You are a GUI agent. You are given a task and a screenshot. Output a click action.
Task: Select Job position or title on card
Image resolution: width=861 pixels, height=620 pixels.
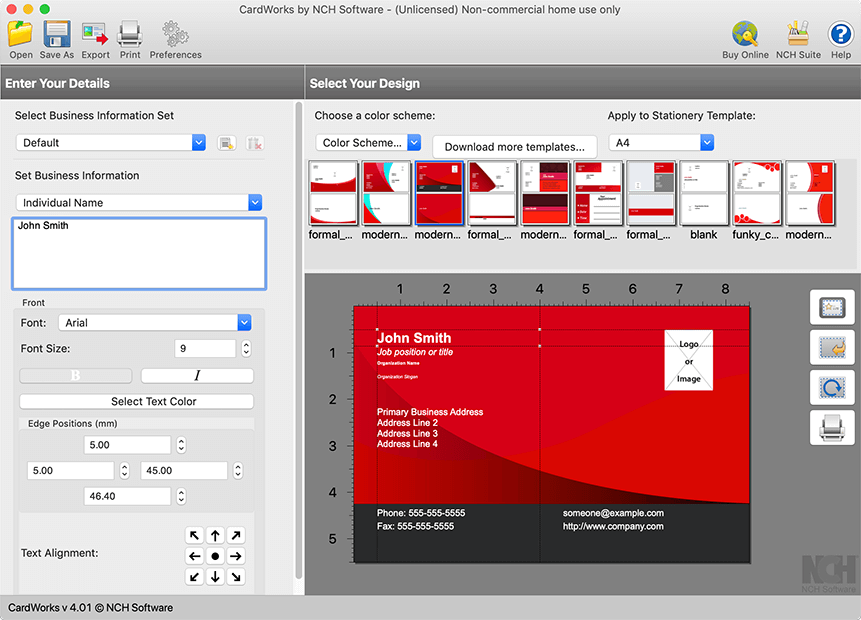click(415, 352)
